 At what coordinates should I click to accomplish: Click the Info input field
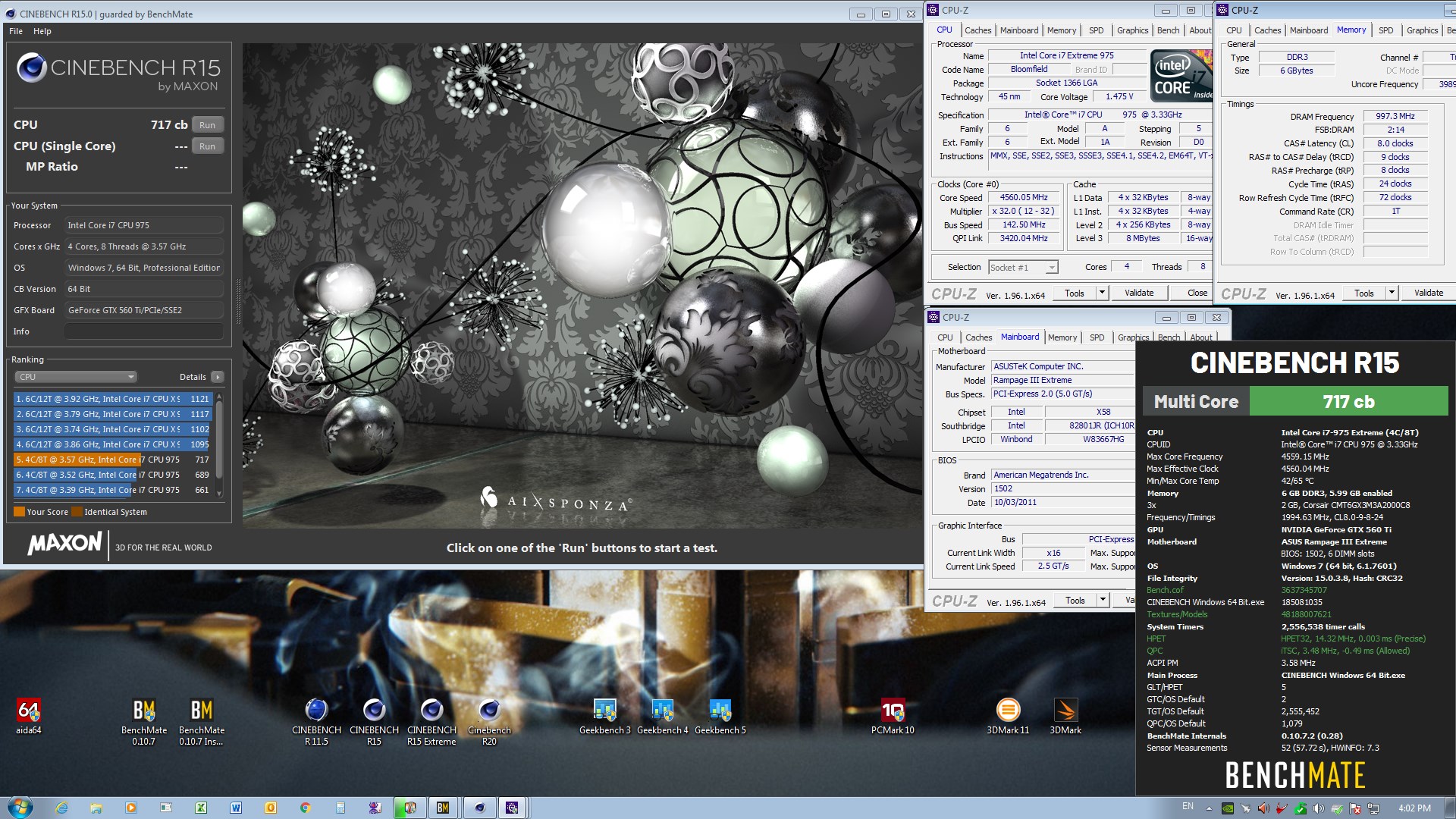tap(144, 331)
